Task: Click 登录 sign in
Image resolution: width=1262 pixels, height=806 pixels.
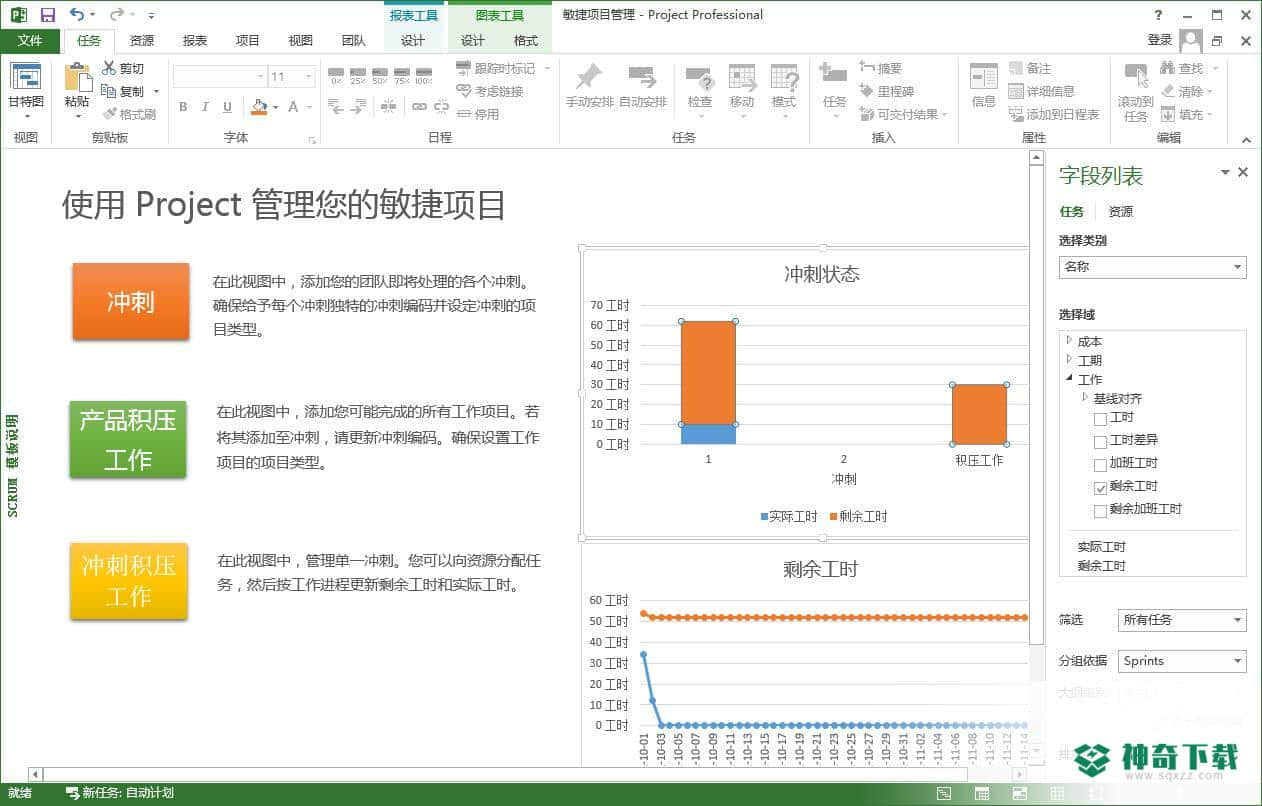Action: [1160, 40]
